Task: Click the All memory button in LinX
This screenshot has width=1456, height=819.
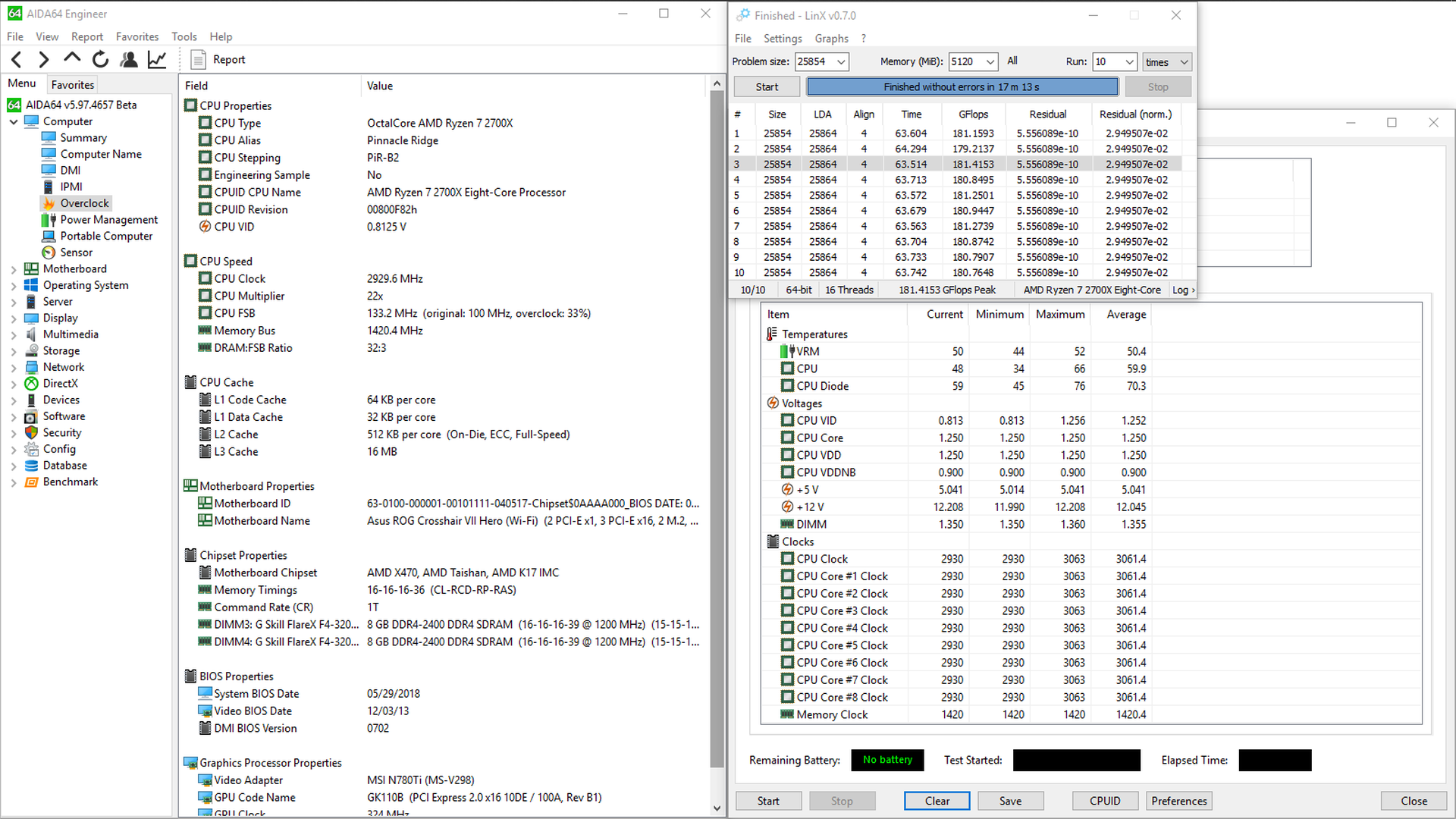Action: 1012,61
